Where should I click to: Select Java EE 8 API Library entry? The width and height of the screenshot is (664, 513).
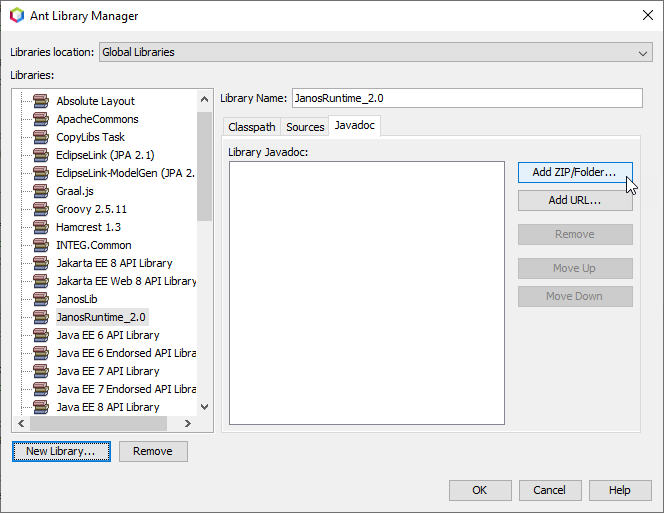[108, 407]
